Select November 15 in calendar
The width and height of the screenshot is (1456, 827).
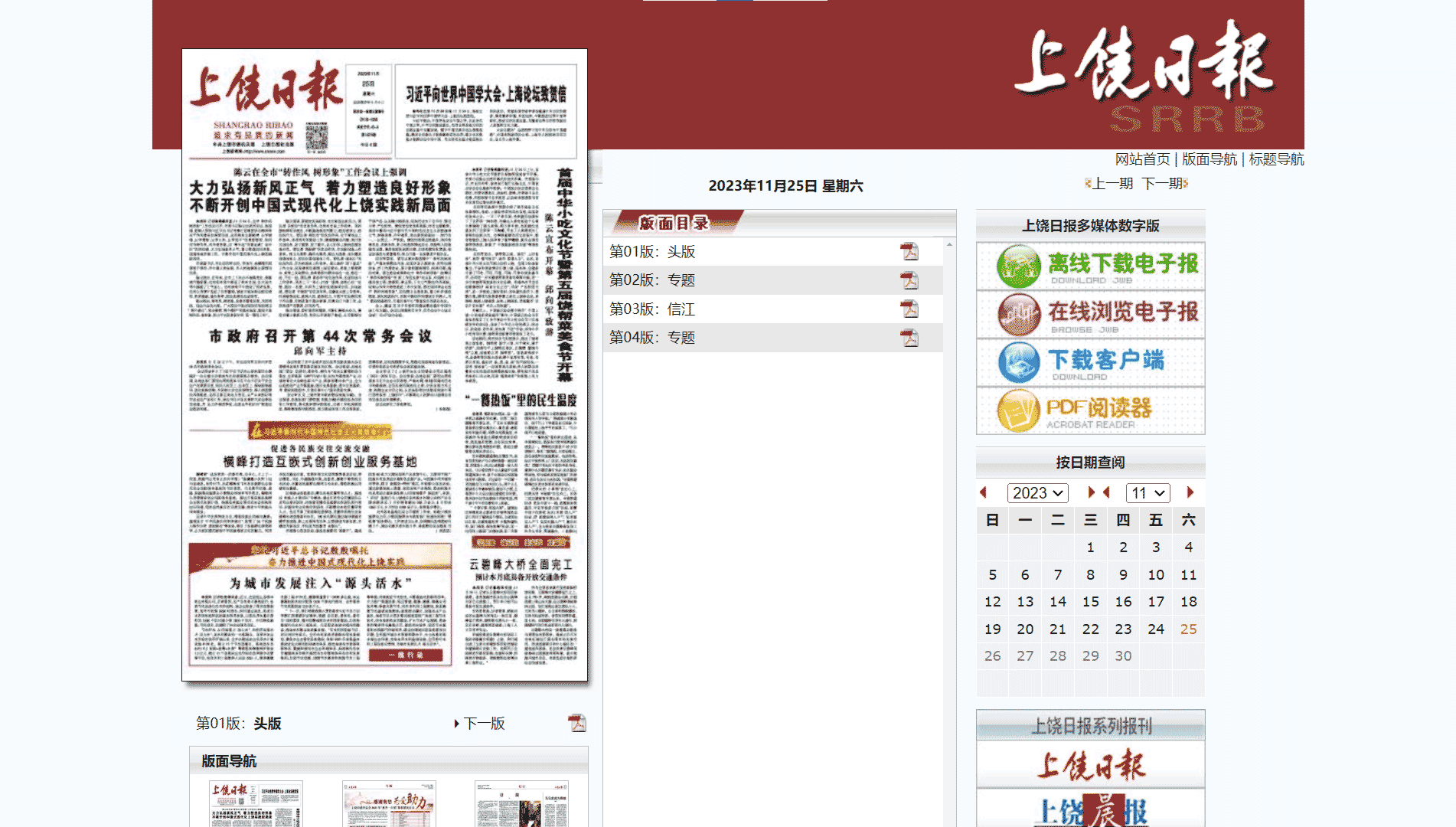tap(1090, 602)
